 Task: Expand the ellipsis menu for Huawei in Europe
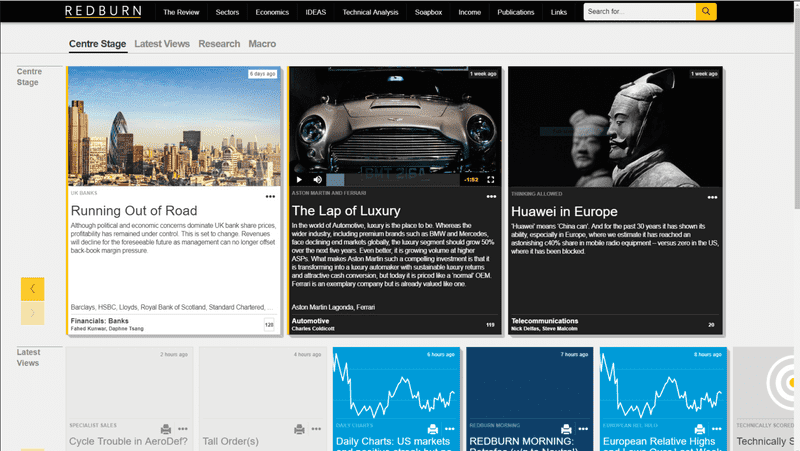click(711, 197)
